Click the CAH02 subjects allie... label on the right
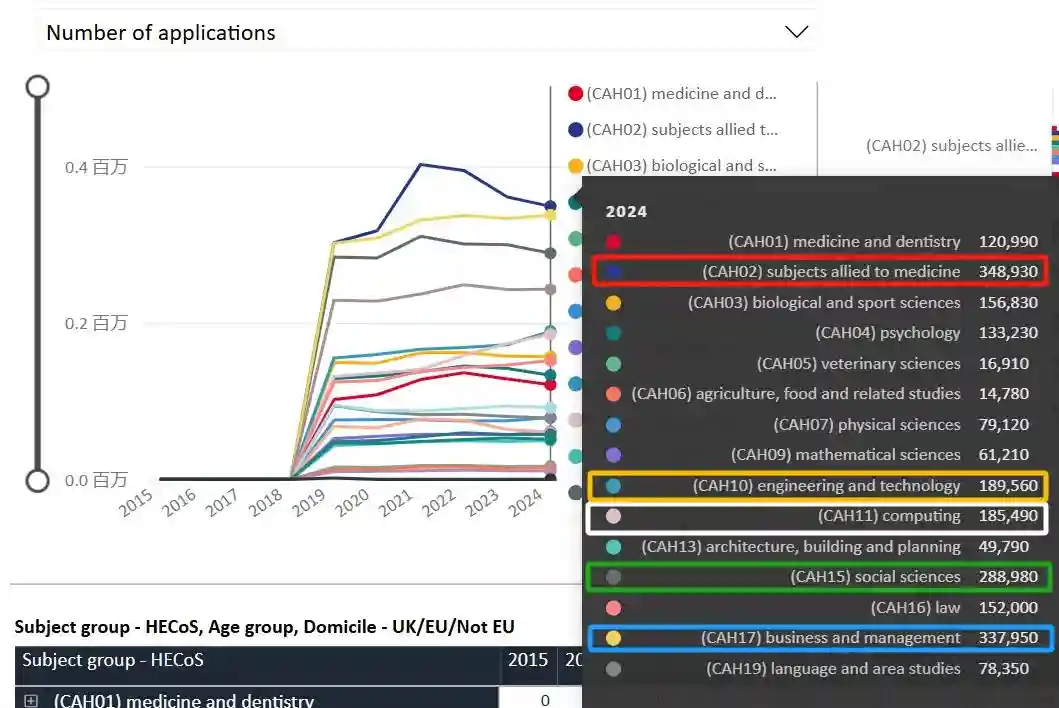Image resolution: width=1059 pixels, height=708 pixels. [951, 146]
